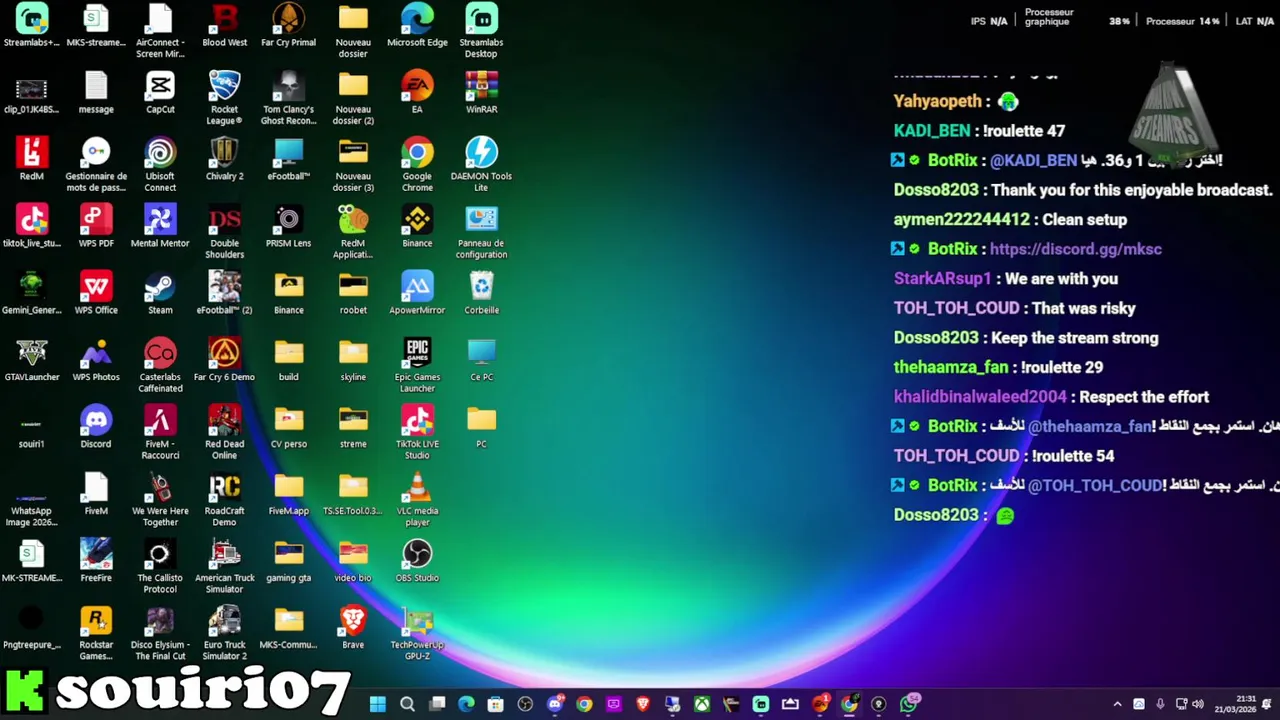Show hidden system tray icons

(1117, 704)
